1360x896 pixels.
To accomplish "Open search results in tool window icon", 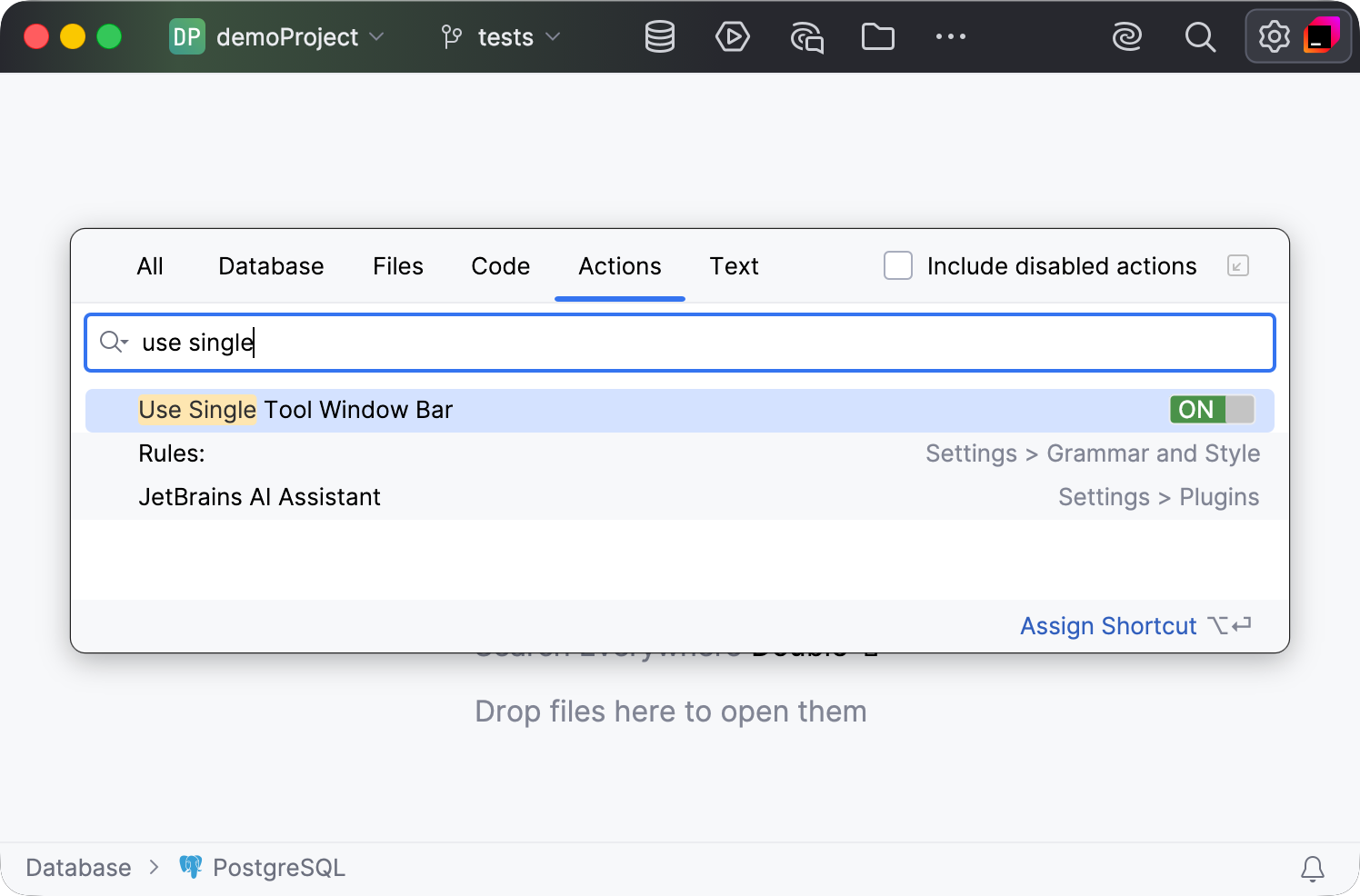I will click(x=1237, y=265).
